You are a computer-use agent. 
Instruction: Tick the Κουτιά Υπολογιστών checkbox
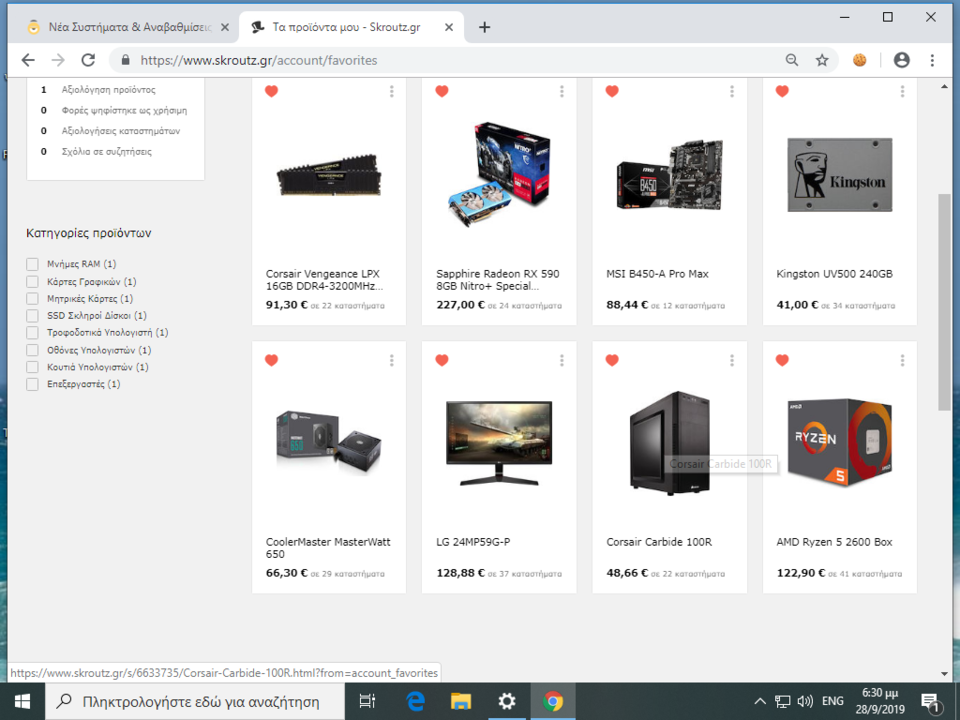32,367
